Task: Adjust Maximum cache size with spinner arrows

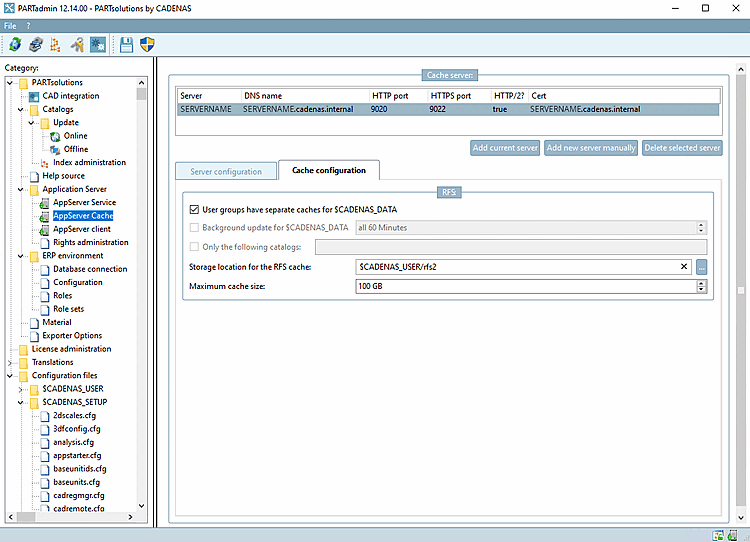Action: coord(701,286)
